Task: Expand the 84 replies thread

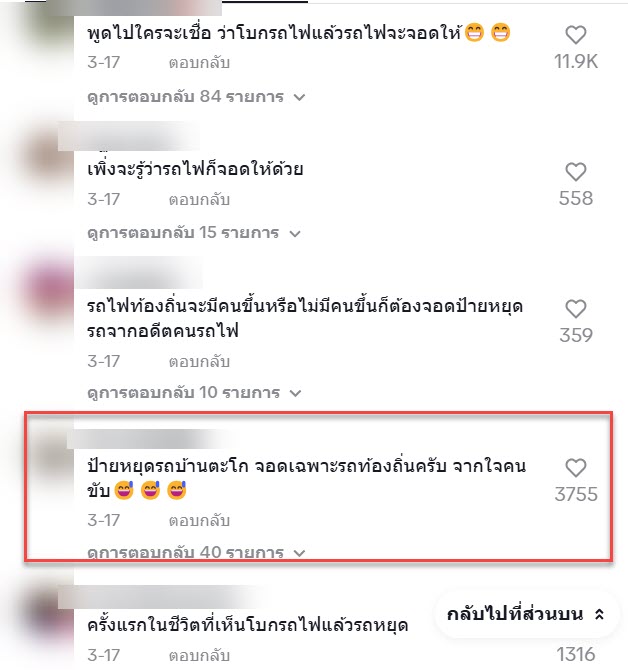Action: 196,97
